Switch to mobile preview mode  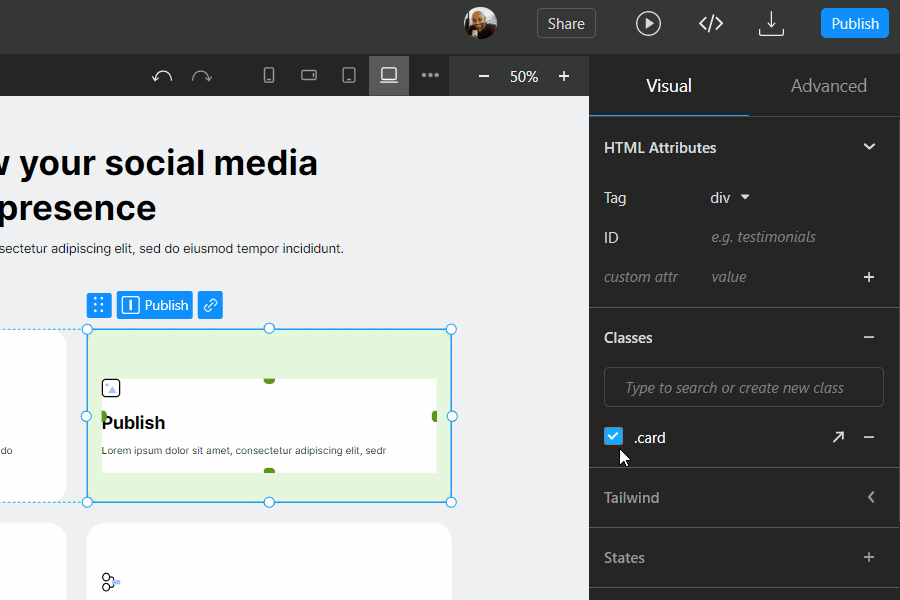[x=268, y=75]
